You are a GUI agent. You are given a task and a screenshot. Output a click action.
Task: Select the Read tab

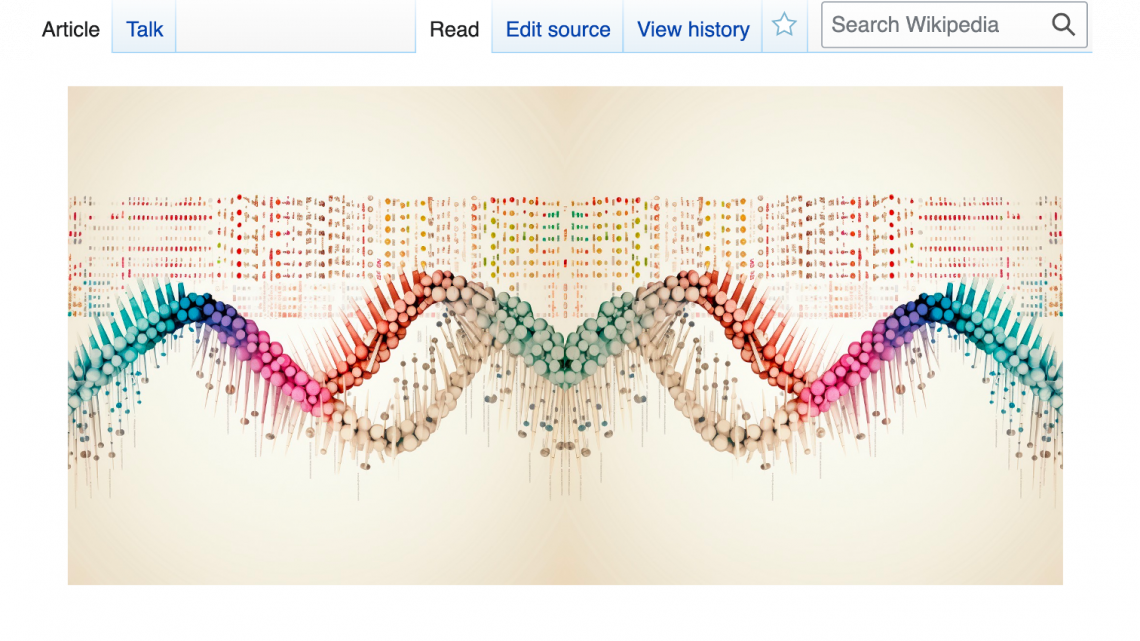click(454, 29)
